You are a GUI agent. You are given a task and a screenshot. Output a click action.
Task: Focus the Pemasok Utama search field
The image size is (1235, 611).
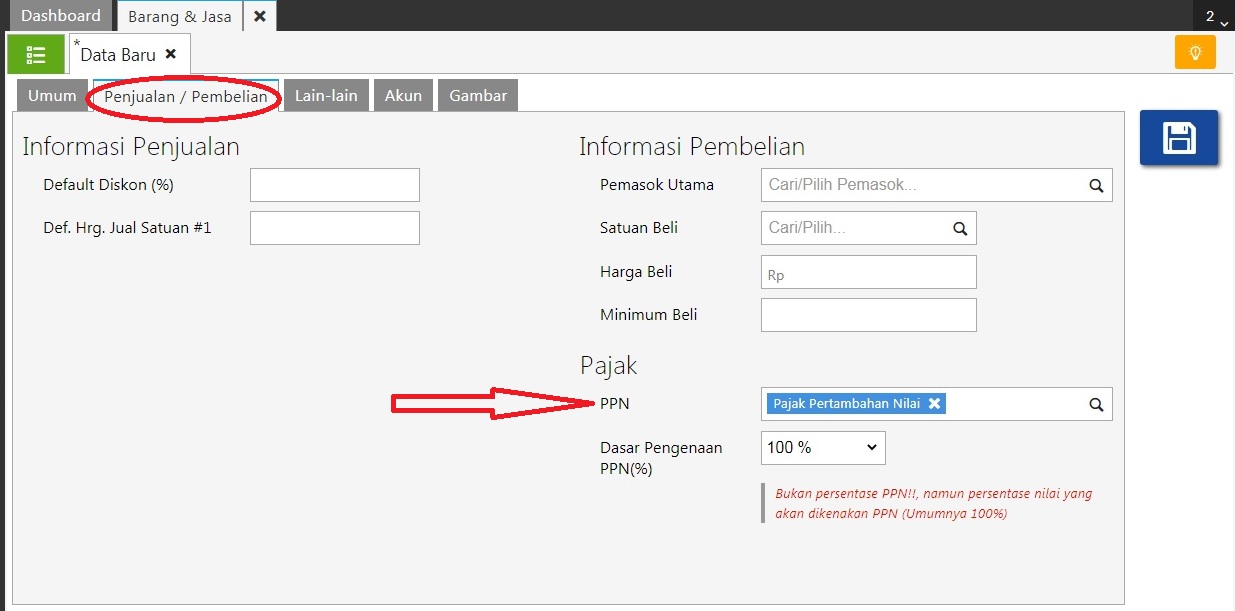937,185
